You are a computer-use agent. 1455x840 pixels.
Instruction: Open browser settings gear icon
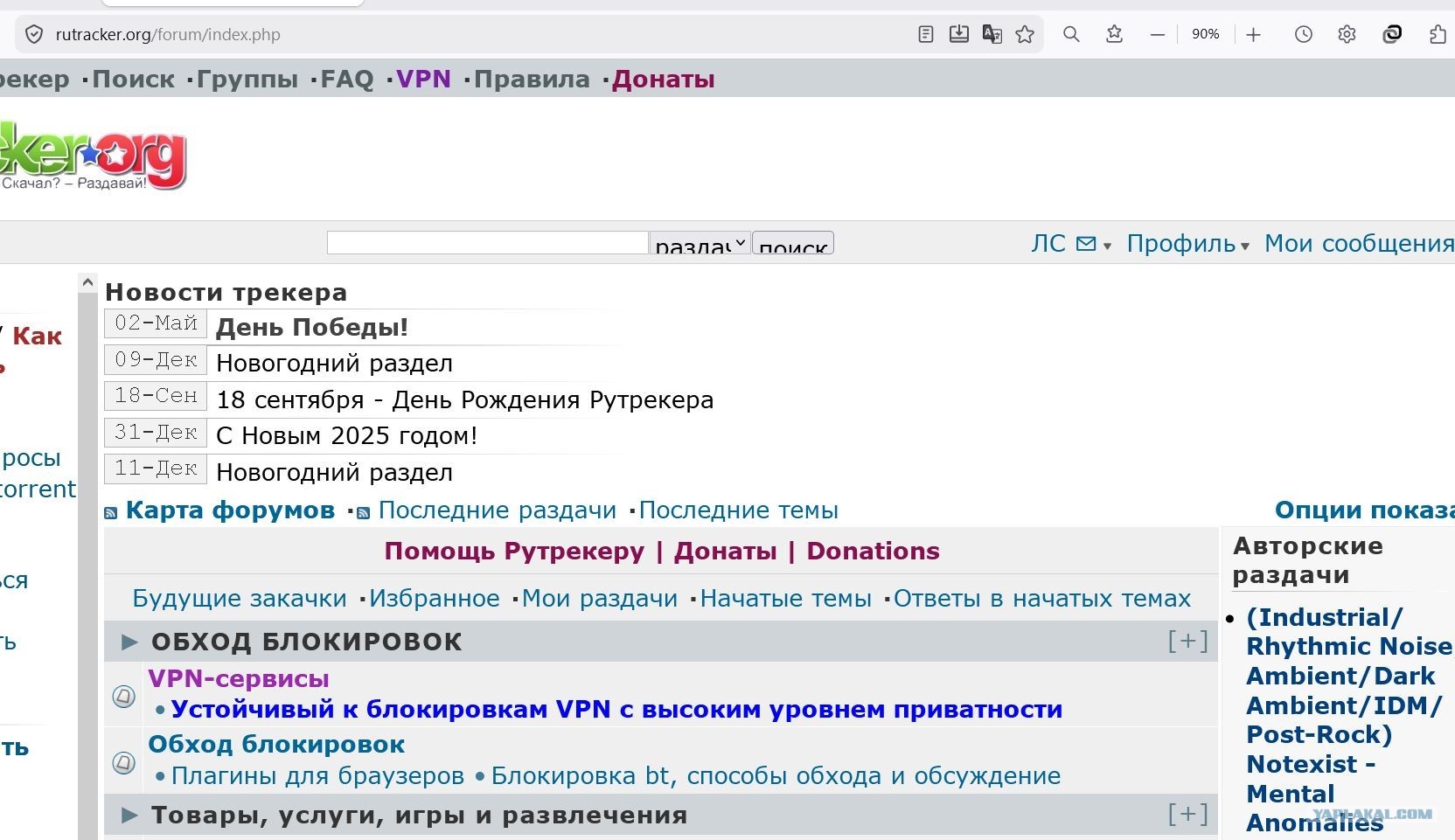1347,34
